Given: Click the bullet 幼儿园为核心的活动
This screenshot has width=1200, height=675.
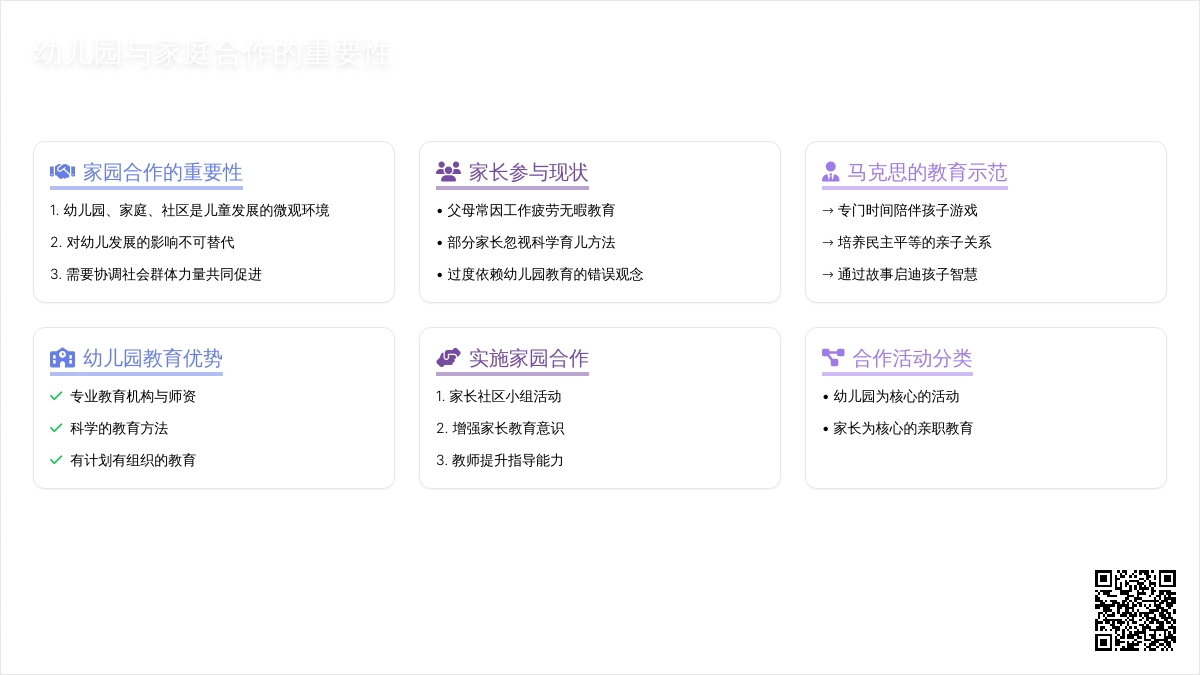Looking at the screenshot, I should coord(891,396).
